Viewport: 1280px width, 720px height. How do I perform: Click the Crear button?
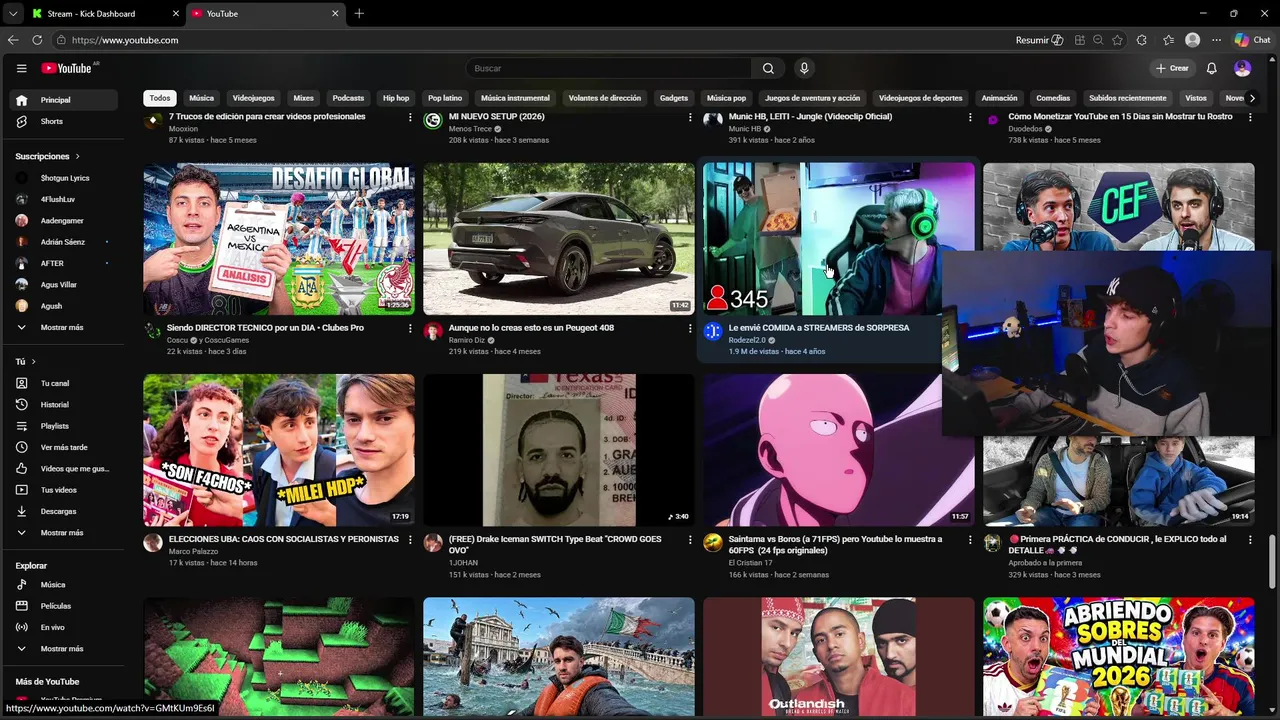coord(1172,68)
